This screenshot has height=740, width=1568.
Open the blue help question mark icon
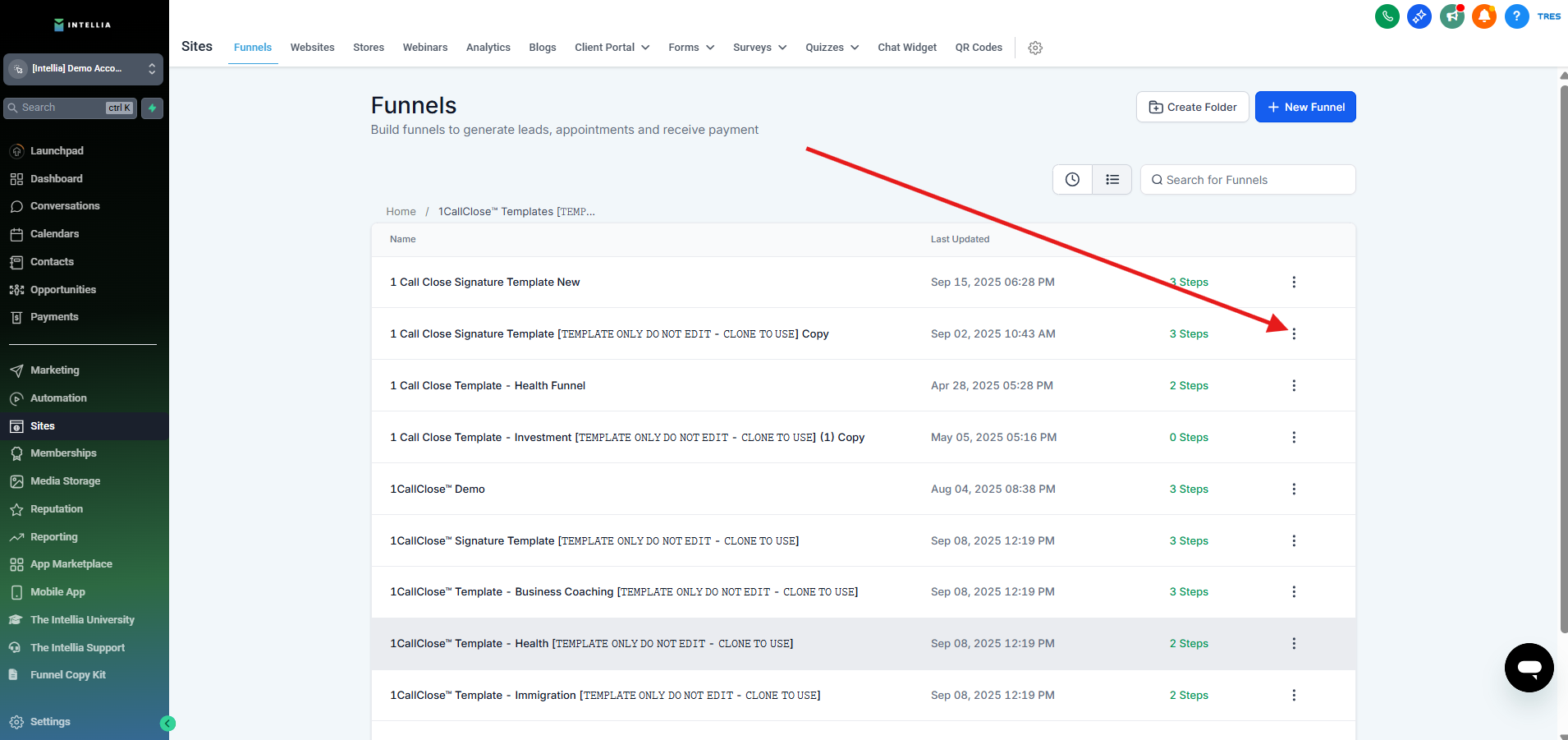click(1517, 16)
